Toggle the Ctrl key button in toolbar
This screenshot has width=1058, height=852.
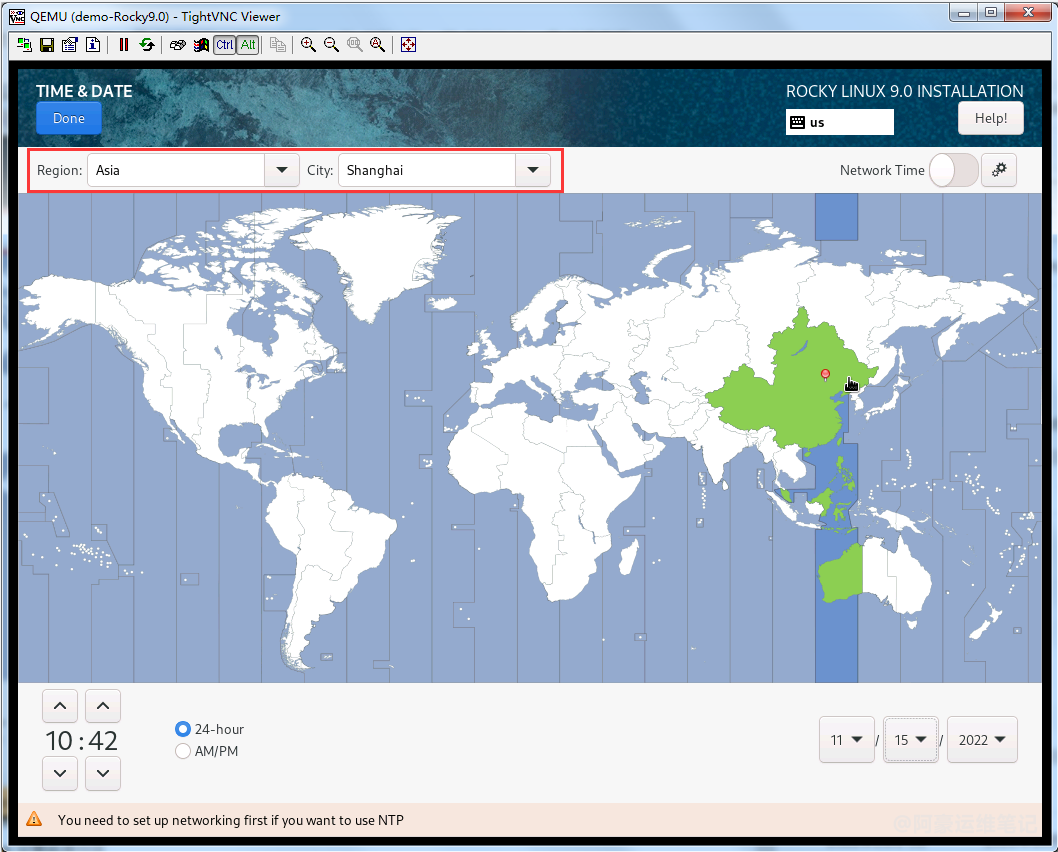(x=224, y=45)
